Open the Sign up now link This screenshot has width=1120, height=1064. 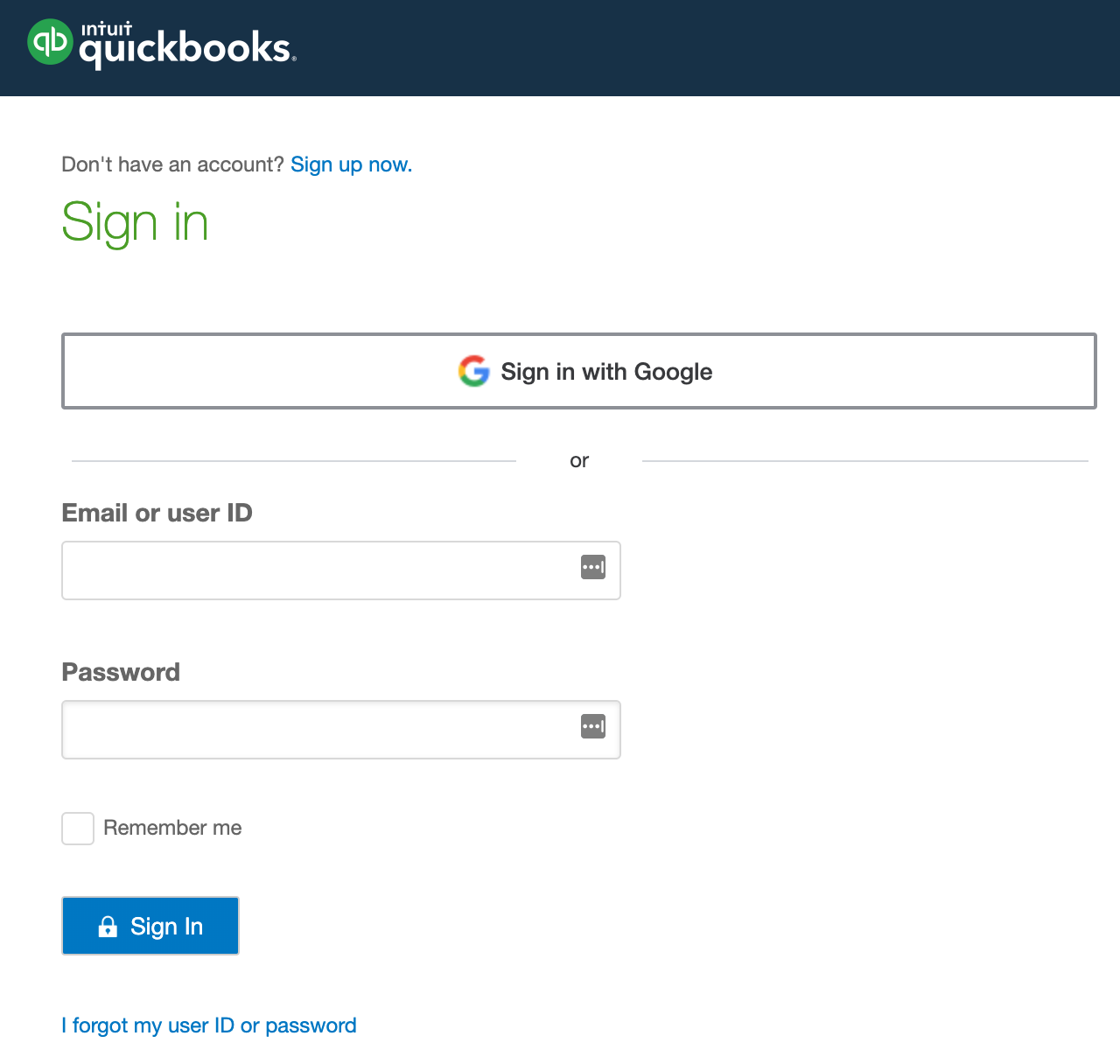(351, 164)
